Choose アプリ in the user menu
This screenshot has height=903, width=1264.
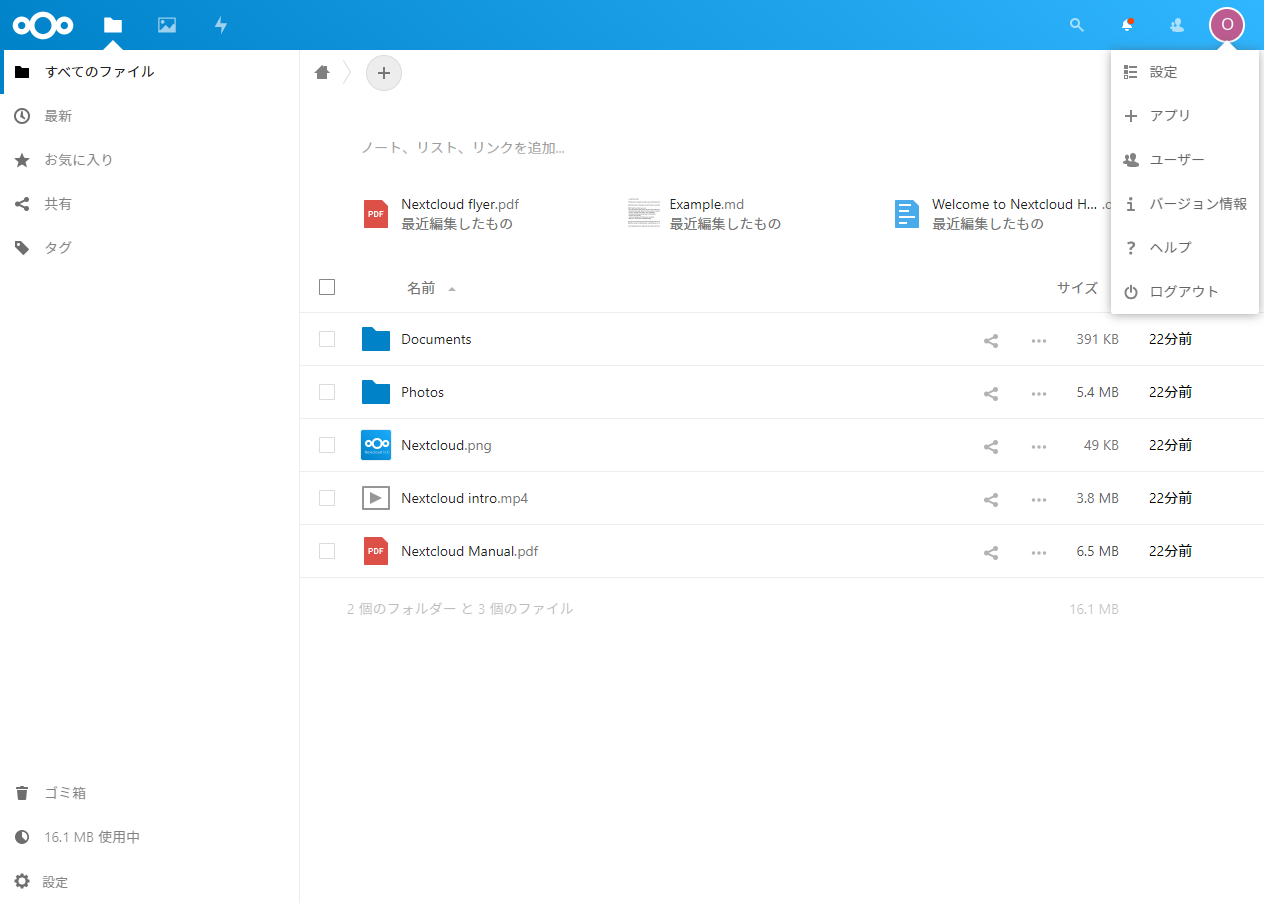1185,116
